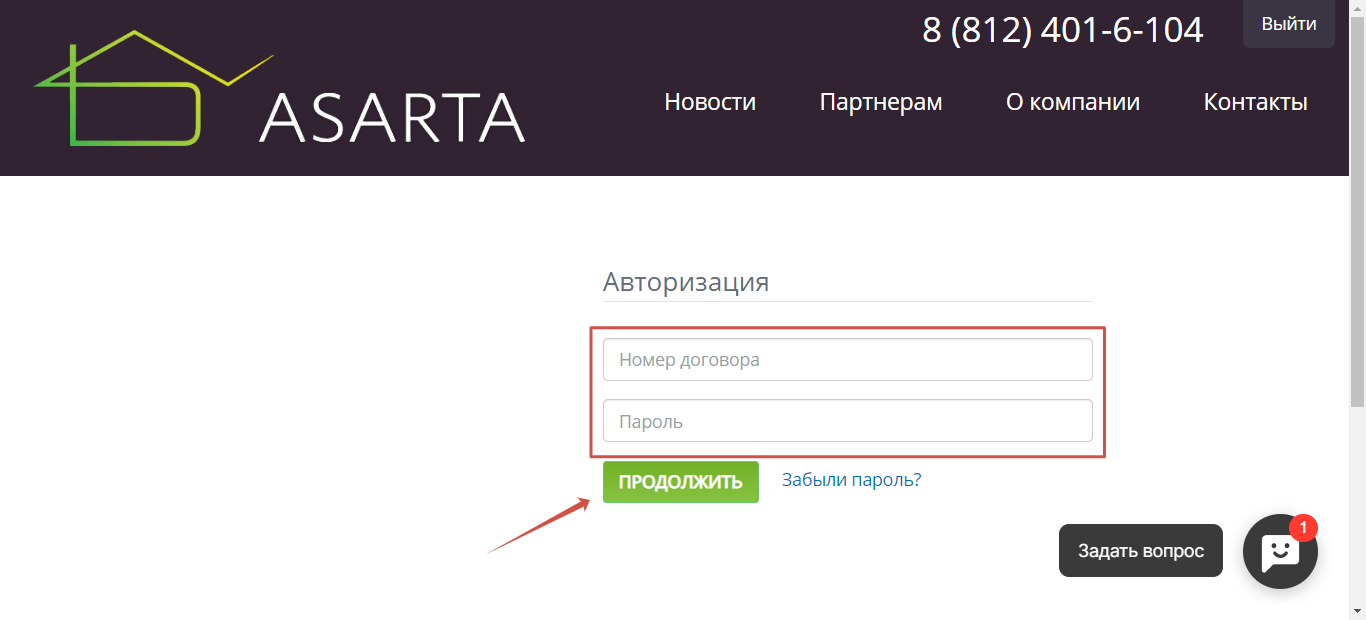The image size is (1366, 620).
Task: Click the phone number 8 (812) 401-6-104
Action: (1062, 30)
